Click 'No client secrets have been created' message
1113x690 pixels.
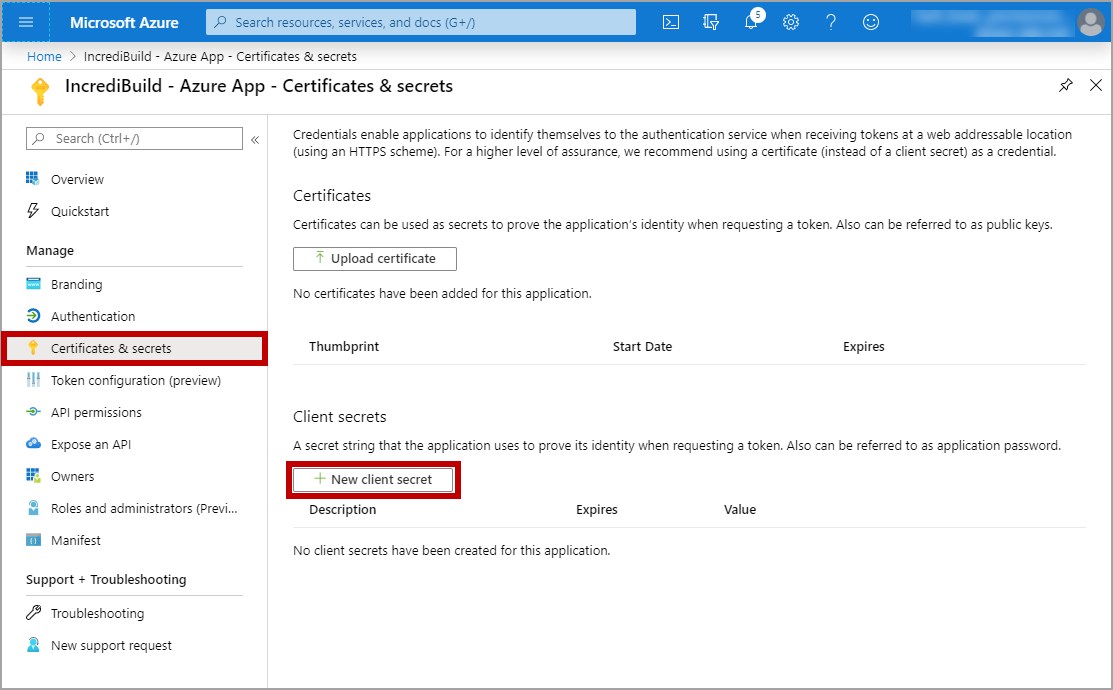[451, 550]
